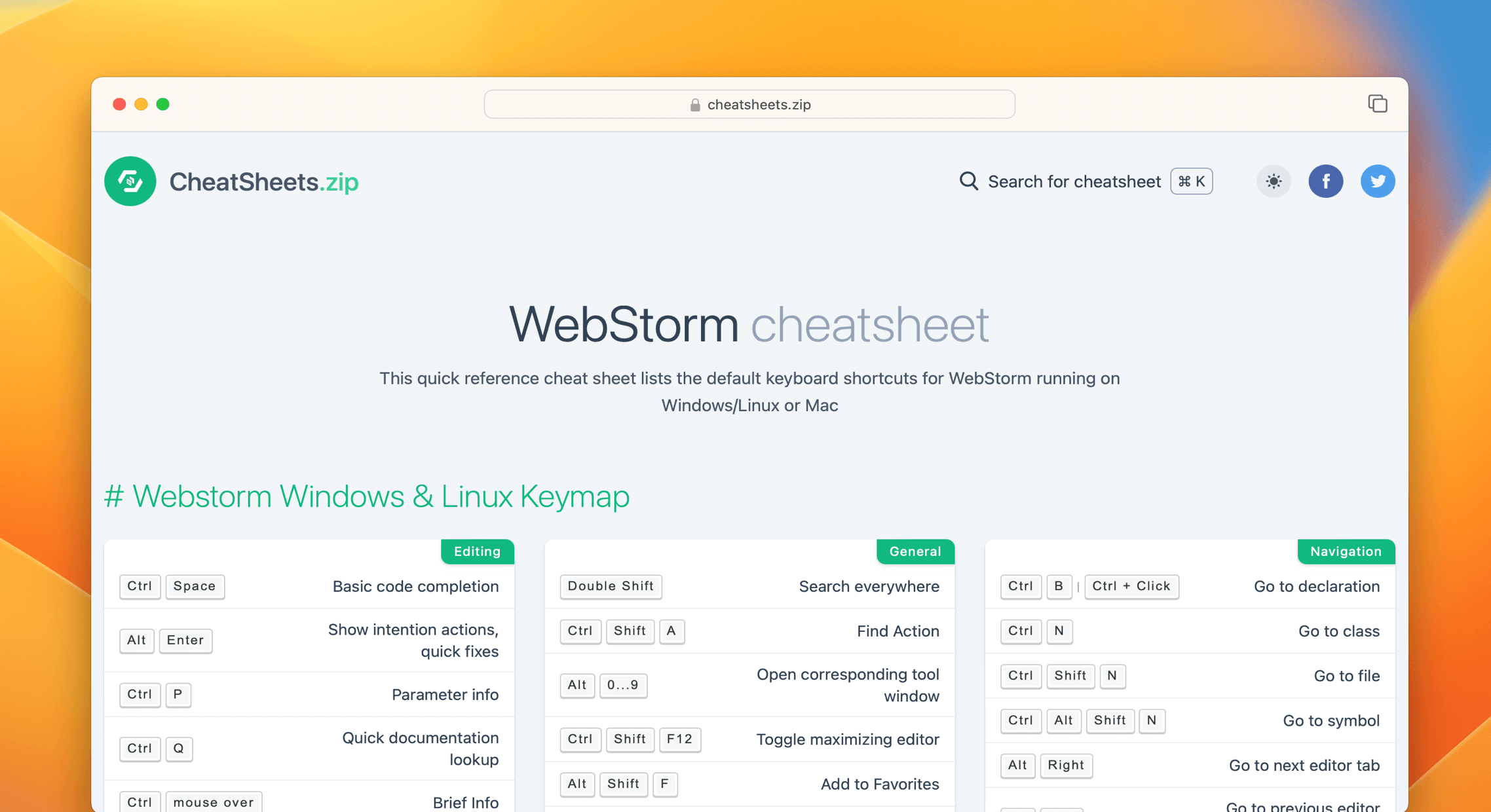Click the CheatSheets.zip wordmark link
This screenshot has width=1491, height=812.
pyautogui.click(x=264, y=181)
